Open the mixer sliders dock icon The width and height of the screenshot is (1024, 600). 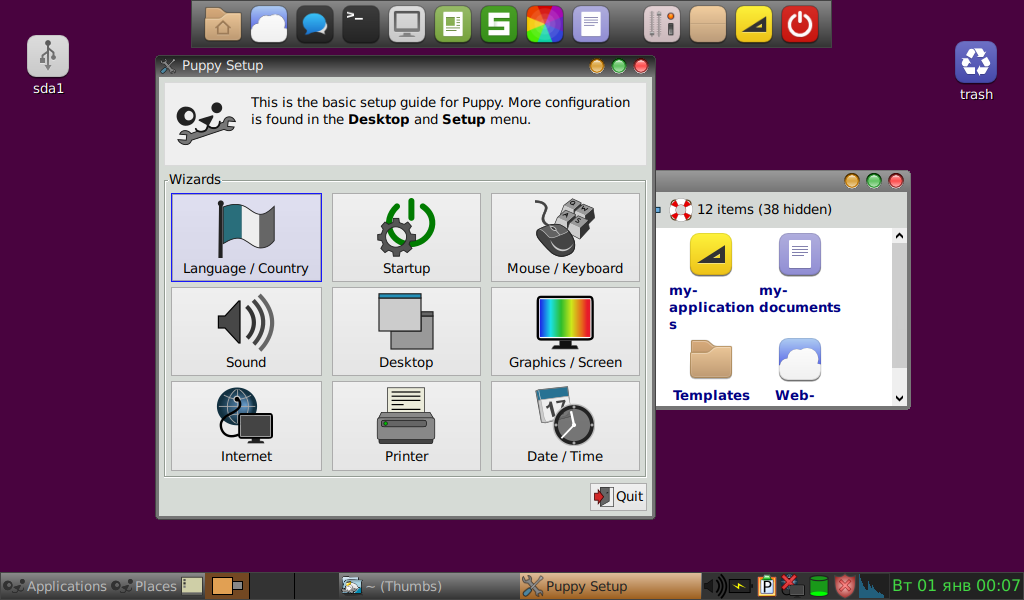click(662, 25)
